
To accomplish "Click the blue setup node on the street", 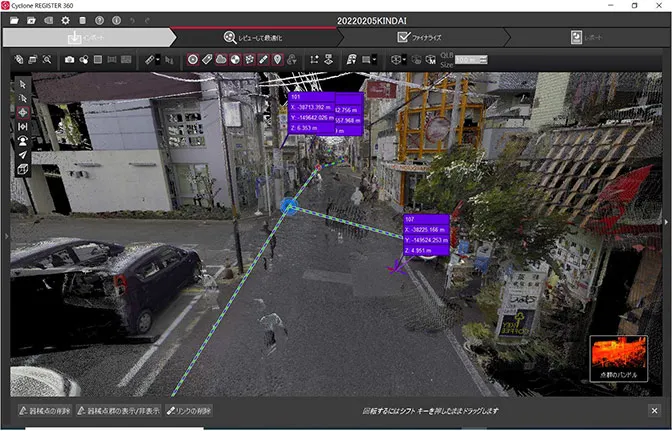I will coord(289,207).
